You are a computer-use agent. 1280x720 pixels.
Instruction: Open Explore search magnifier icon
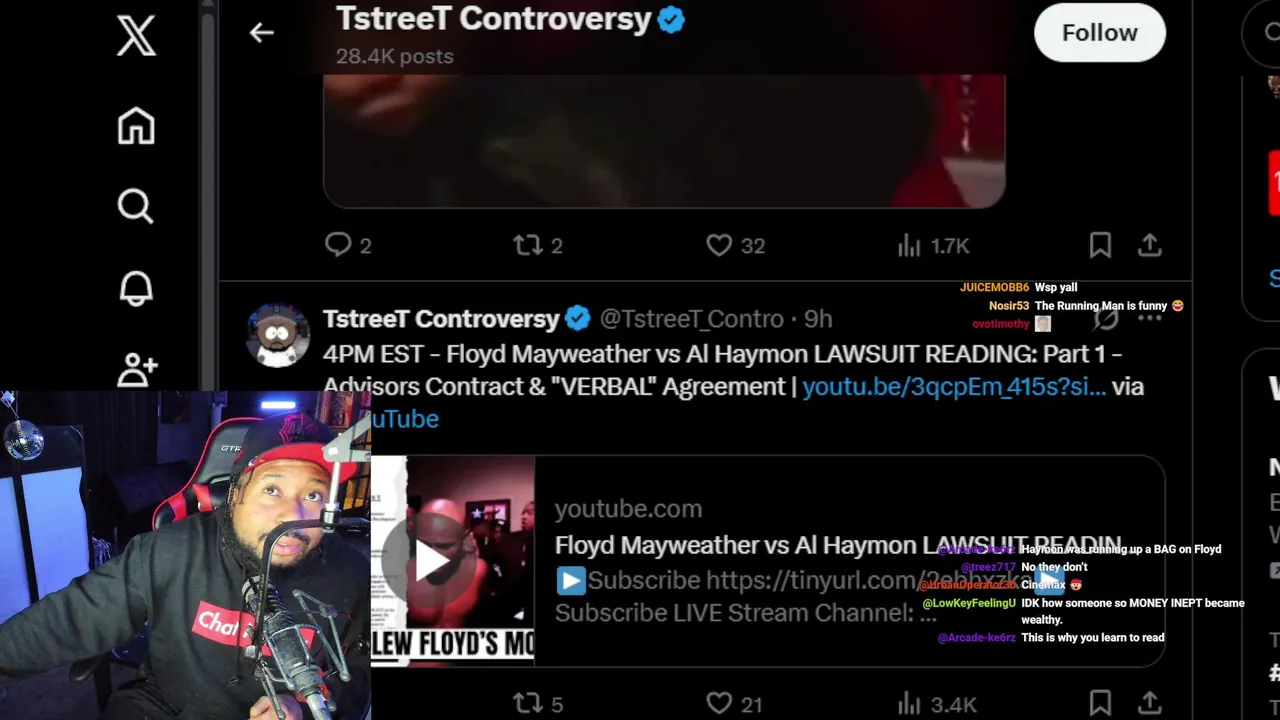[136, 207]
